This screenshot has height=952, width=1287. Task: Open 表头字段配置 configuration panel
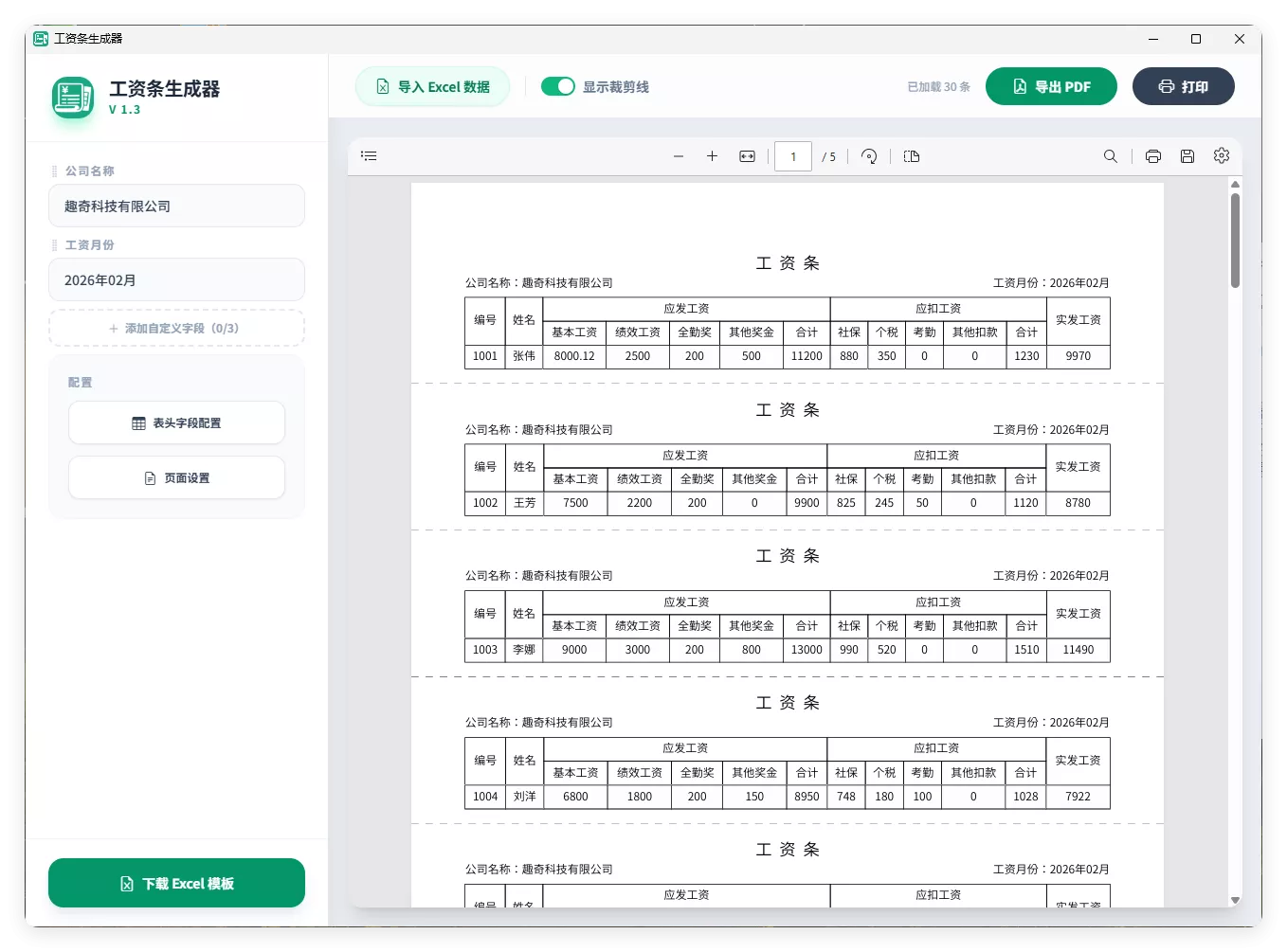tap(176, 422)
